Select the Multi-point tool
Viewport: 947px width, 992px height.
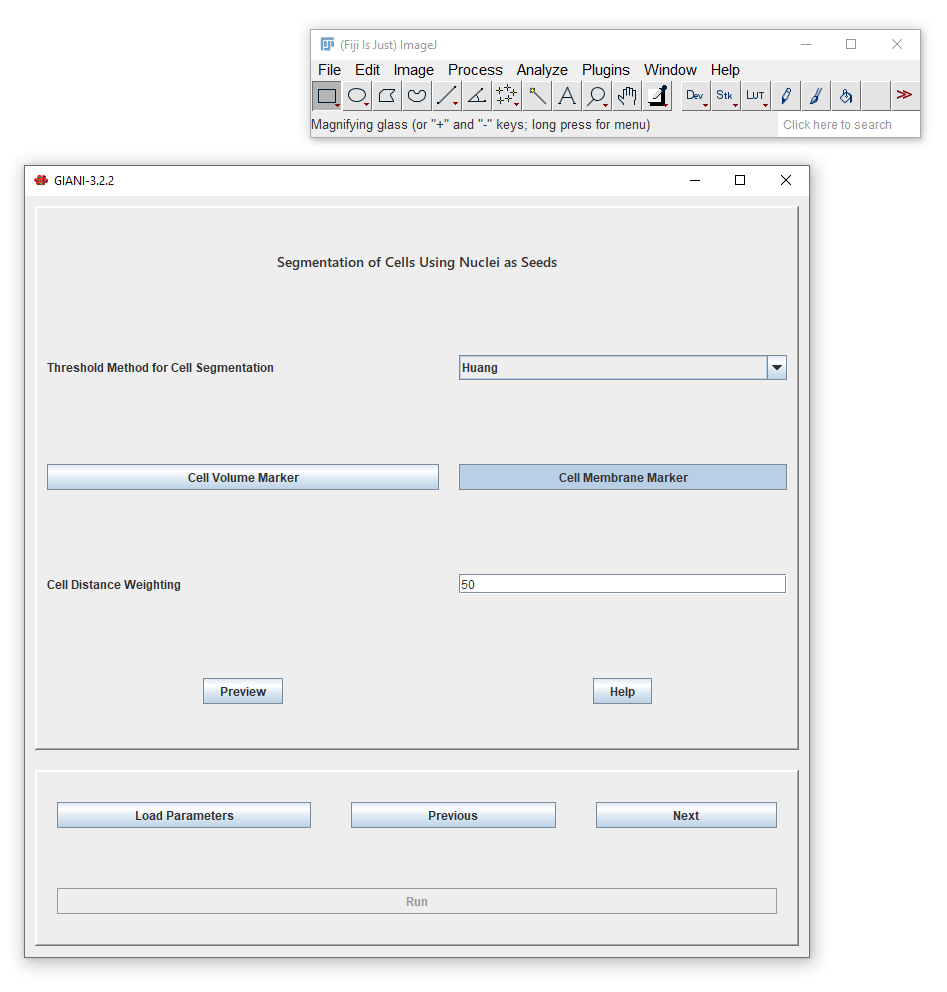coord(507,96)
